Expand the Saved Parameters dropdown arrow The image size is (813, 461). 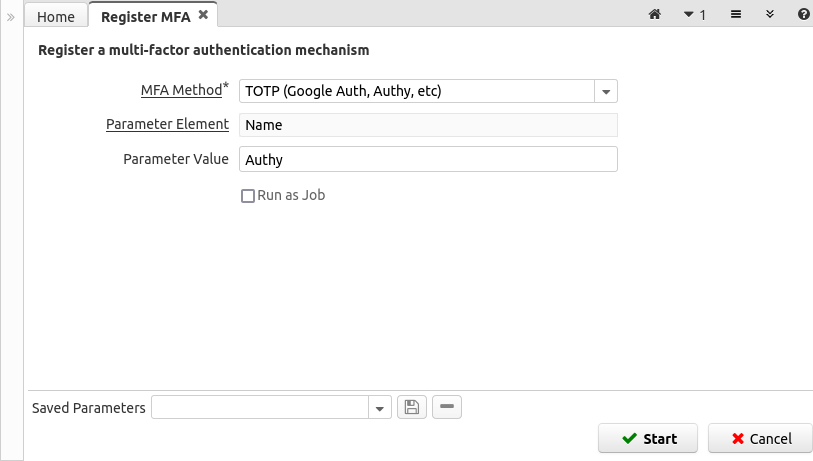380,408
